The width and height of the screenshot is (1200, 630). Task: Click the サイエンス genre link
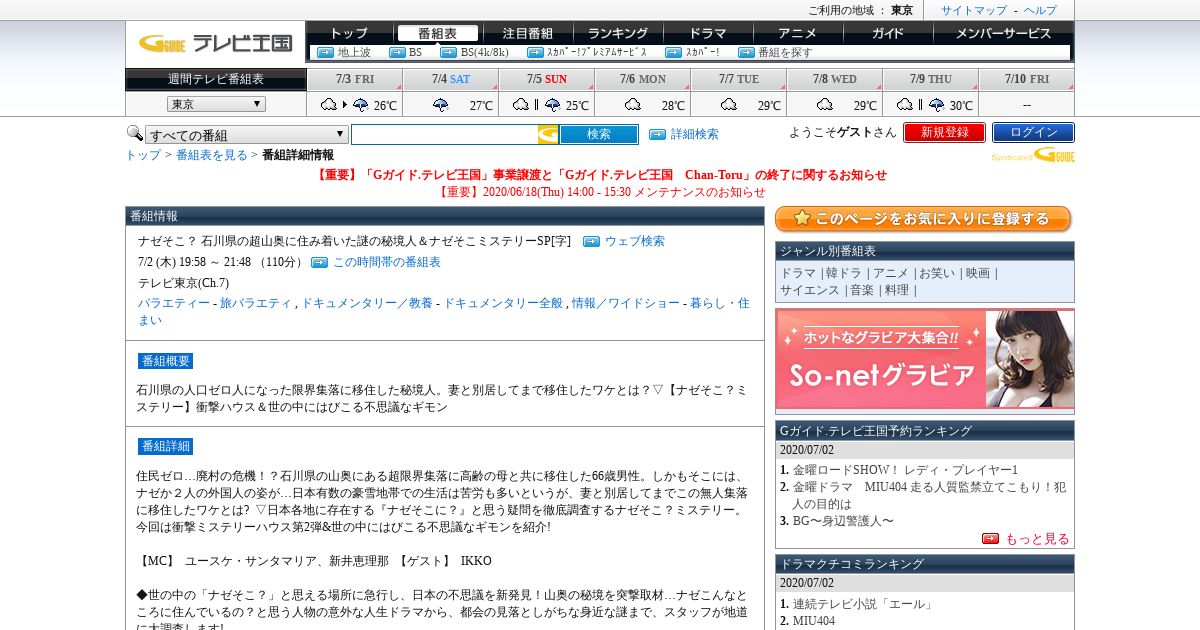pos(810,290)
